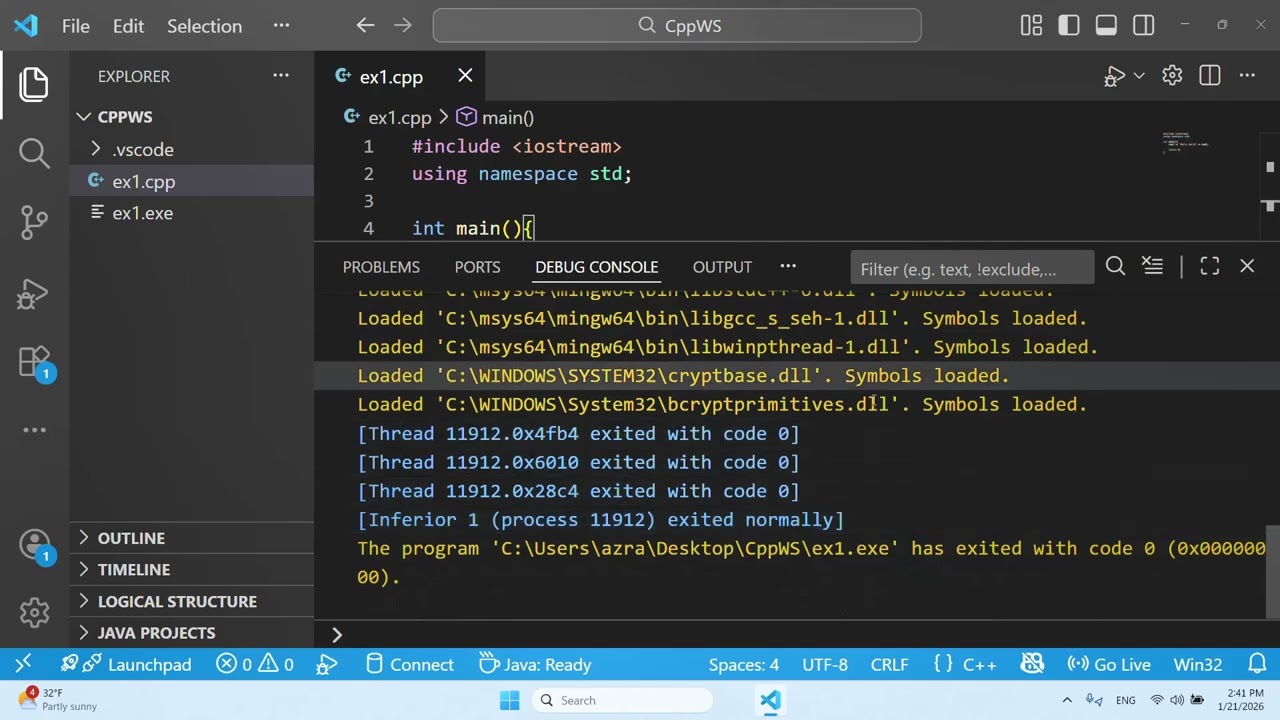1280x720 pixels.
Task: Click the VS Code logo icon
Action: pos(26,26)
